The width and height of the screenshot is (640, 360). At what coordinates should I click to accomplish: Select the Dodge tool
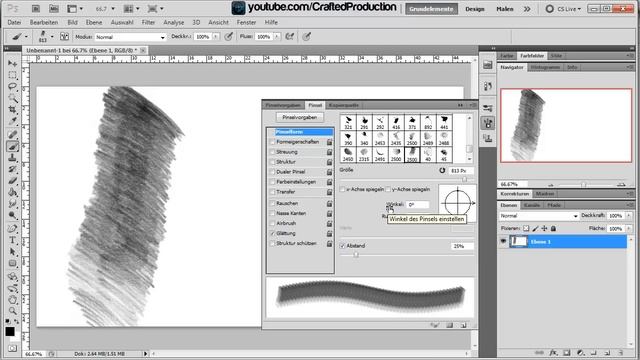(12, 215)
